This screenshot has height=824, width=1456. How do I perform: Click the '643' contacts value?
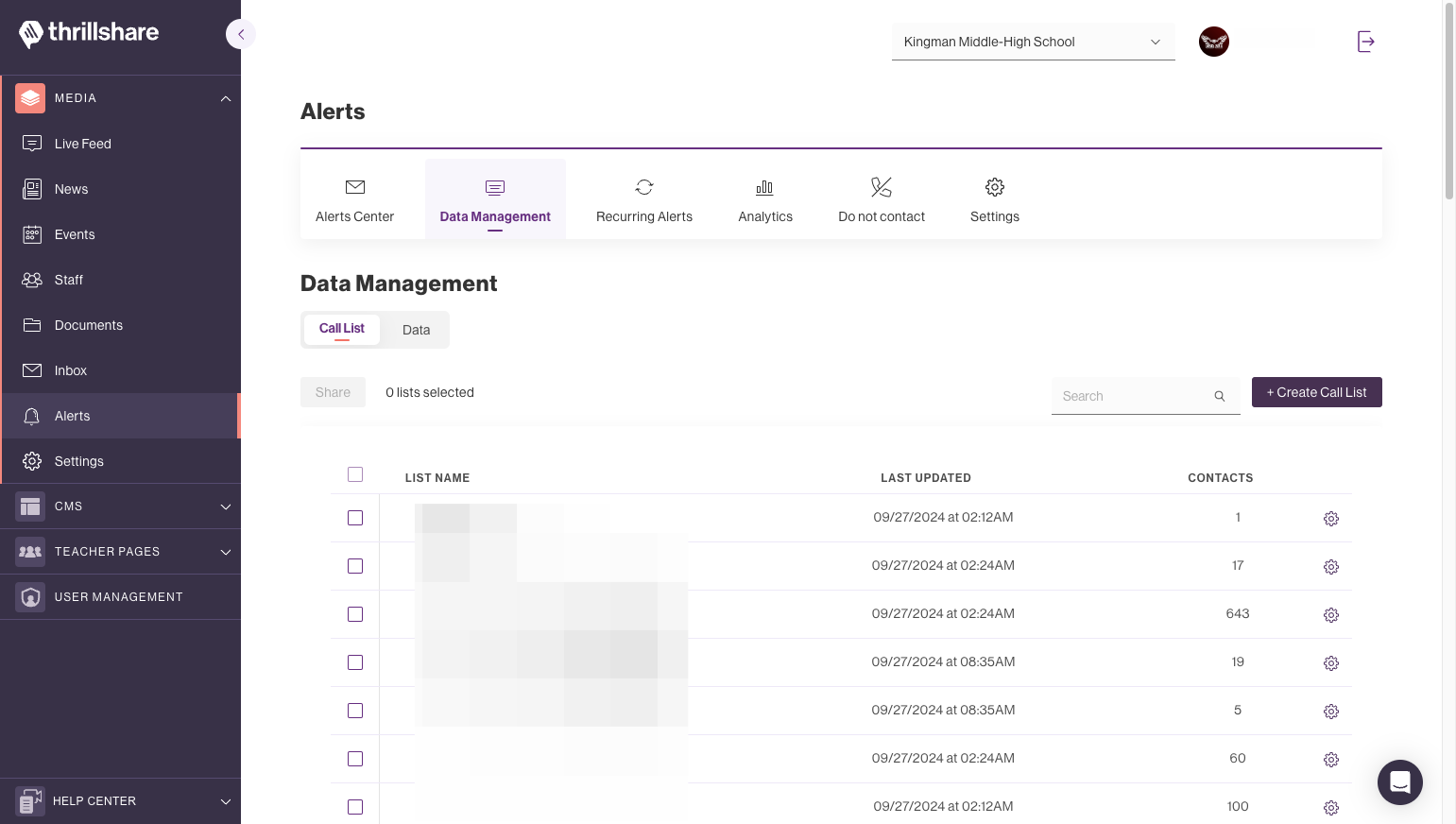[1238, 613]
